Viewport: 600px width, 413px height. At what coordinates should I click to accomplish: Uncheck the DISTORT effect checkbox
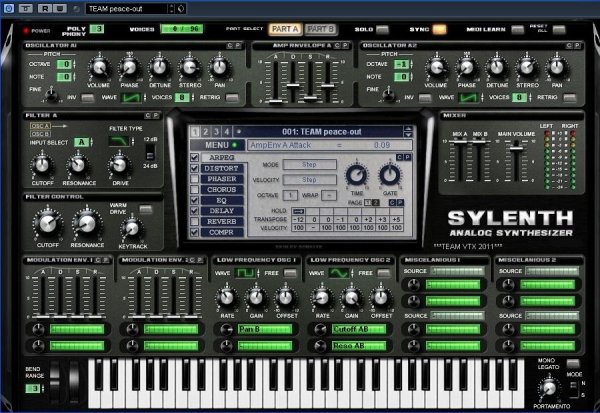(194, 168)
